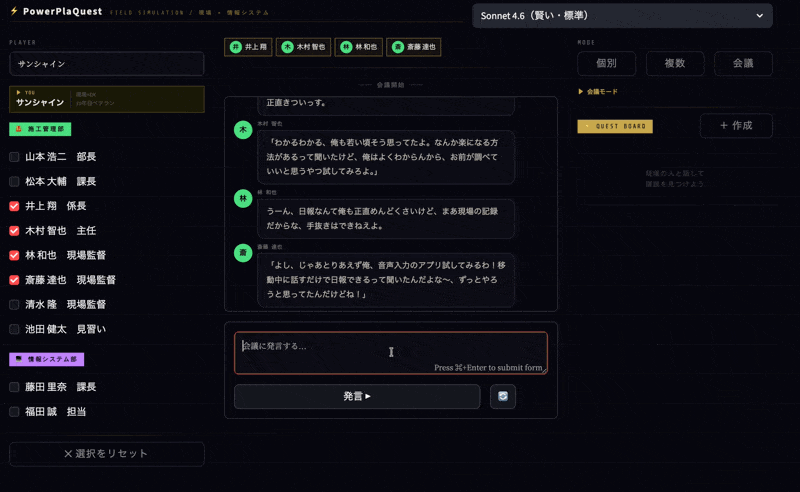The image size is (800, 492).
Task: Uncheck the 井上 翔 係長 checkbox
Action: pos(14,206)
